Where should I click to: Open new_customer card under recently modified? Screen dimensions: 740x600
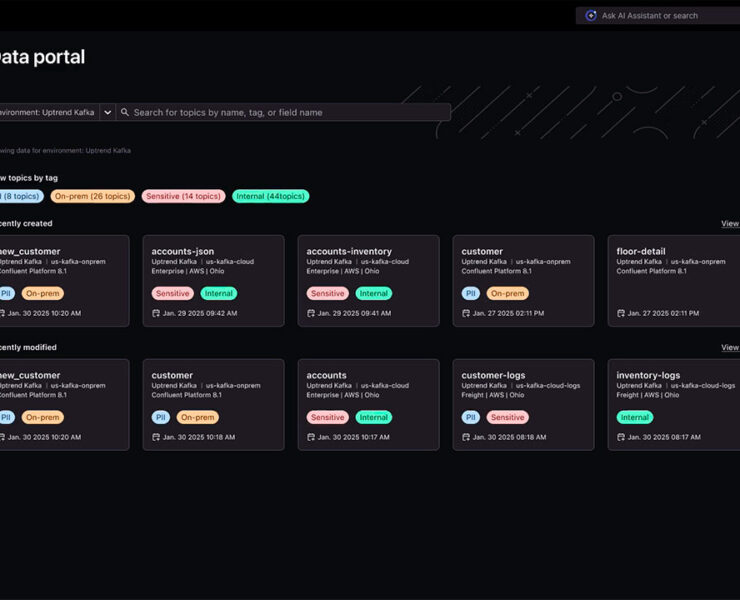click(64, 405)
